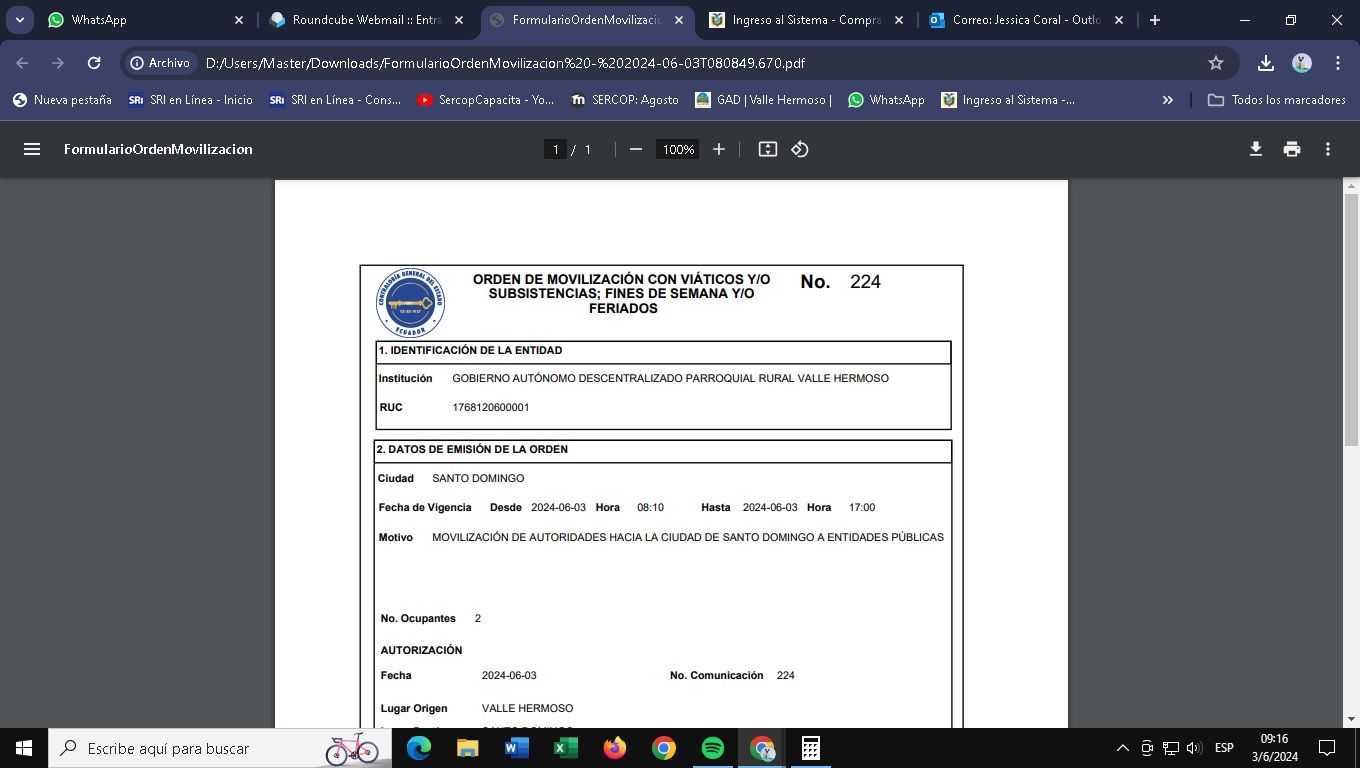Image resolution: width=1360 pixels, height=768 pixels.
Task: Expand the tab search dropdown
Action: point(20,20)
